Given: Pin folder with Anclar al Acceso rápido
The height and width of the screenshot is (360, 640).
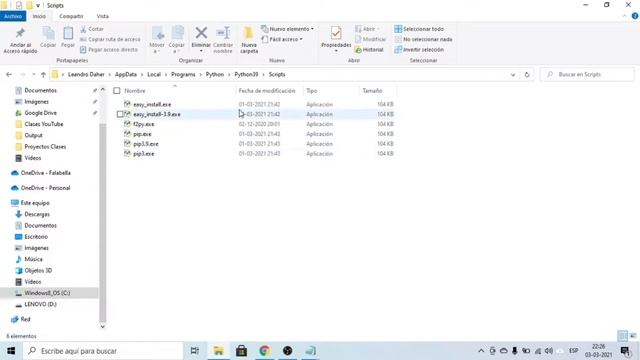Looking at the screenshot, I should pyautogui.click(x=20, y=40).
